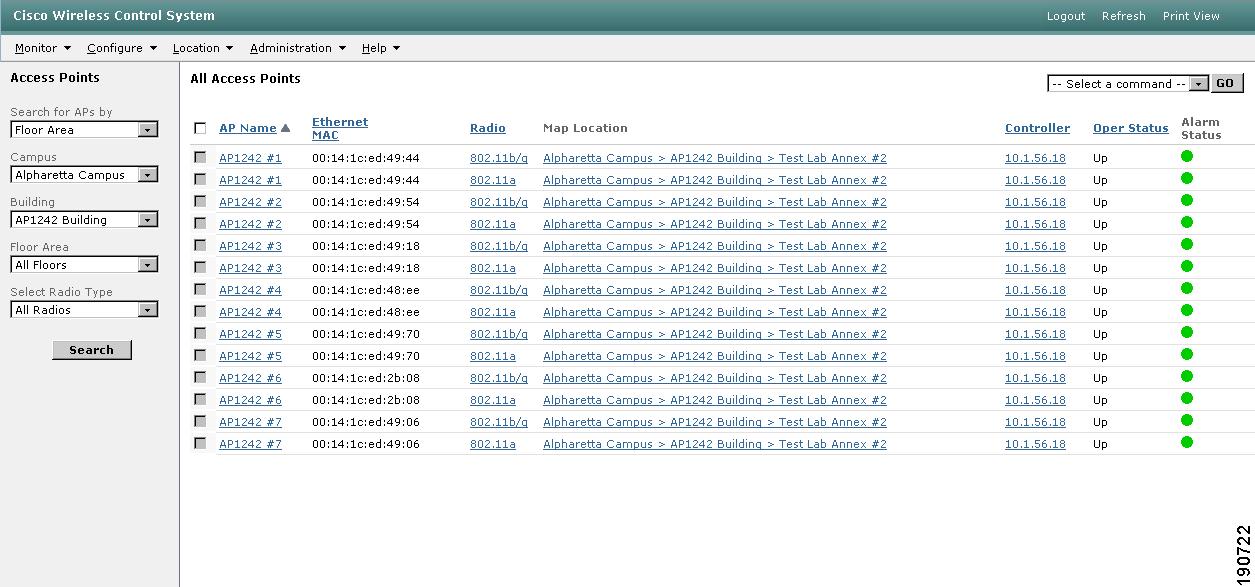This screenshot has height=587, width=1255.
Task: Sort by AP Name column header
Action: point(248,128)
